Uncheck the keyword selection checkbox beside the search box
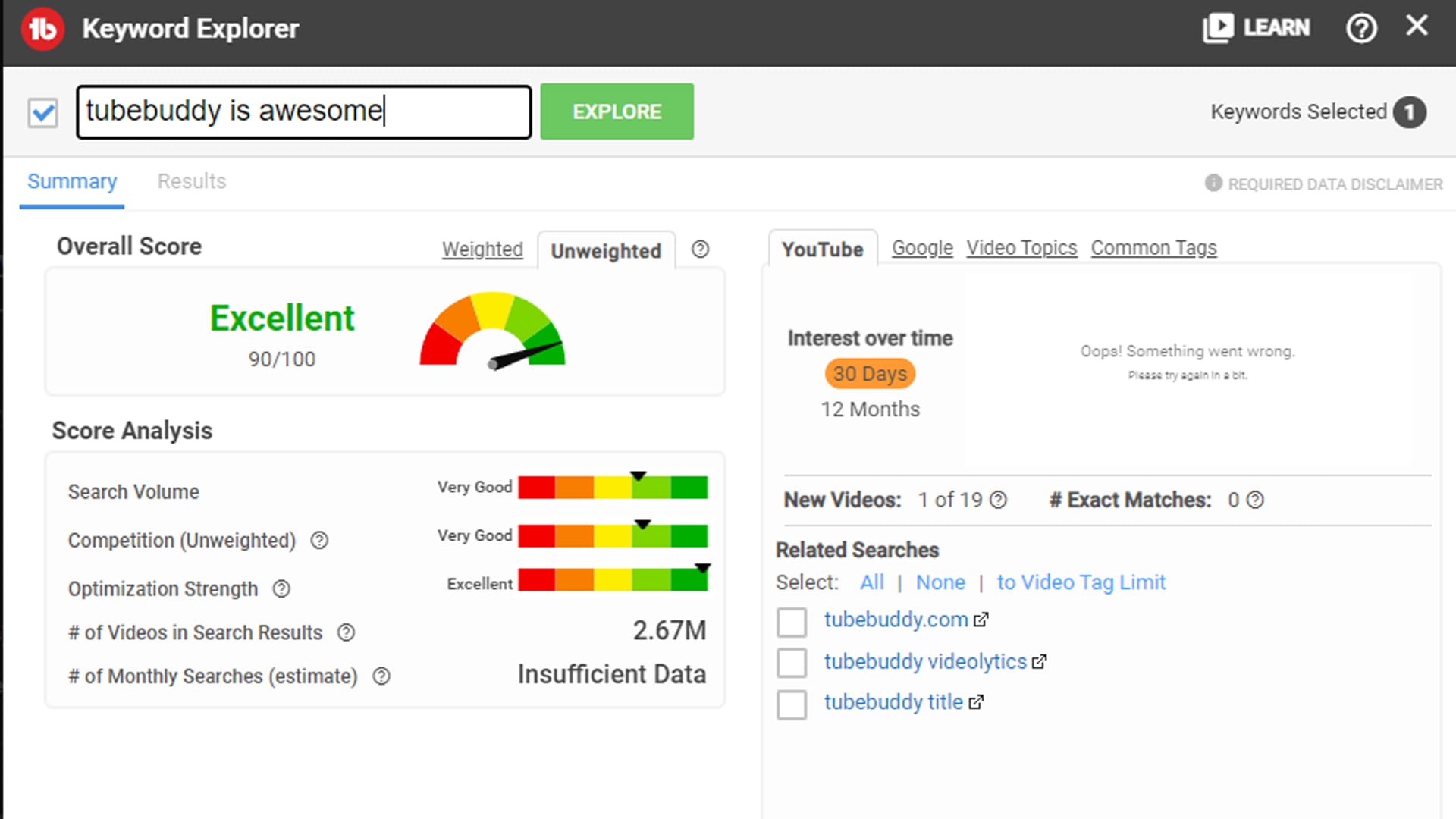Image resolution: width=1456 pixels, height=819 pixels. point(42,113)
